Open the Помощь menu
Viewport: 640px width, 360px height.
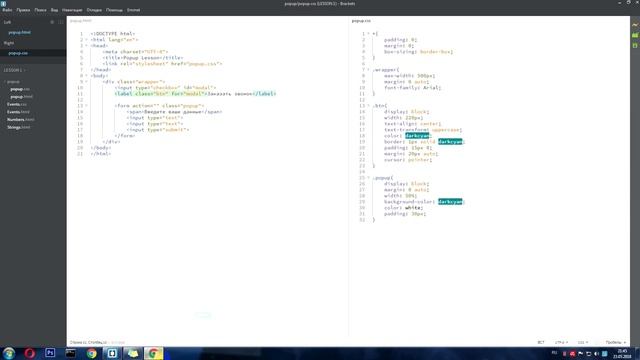114,10
